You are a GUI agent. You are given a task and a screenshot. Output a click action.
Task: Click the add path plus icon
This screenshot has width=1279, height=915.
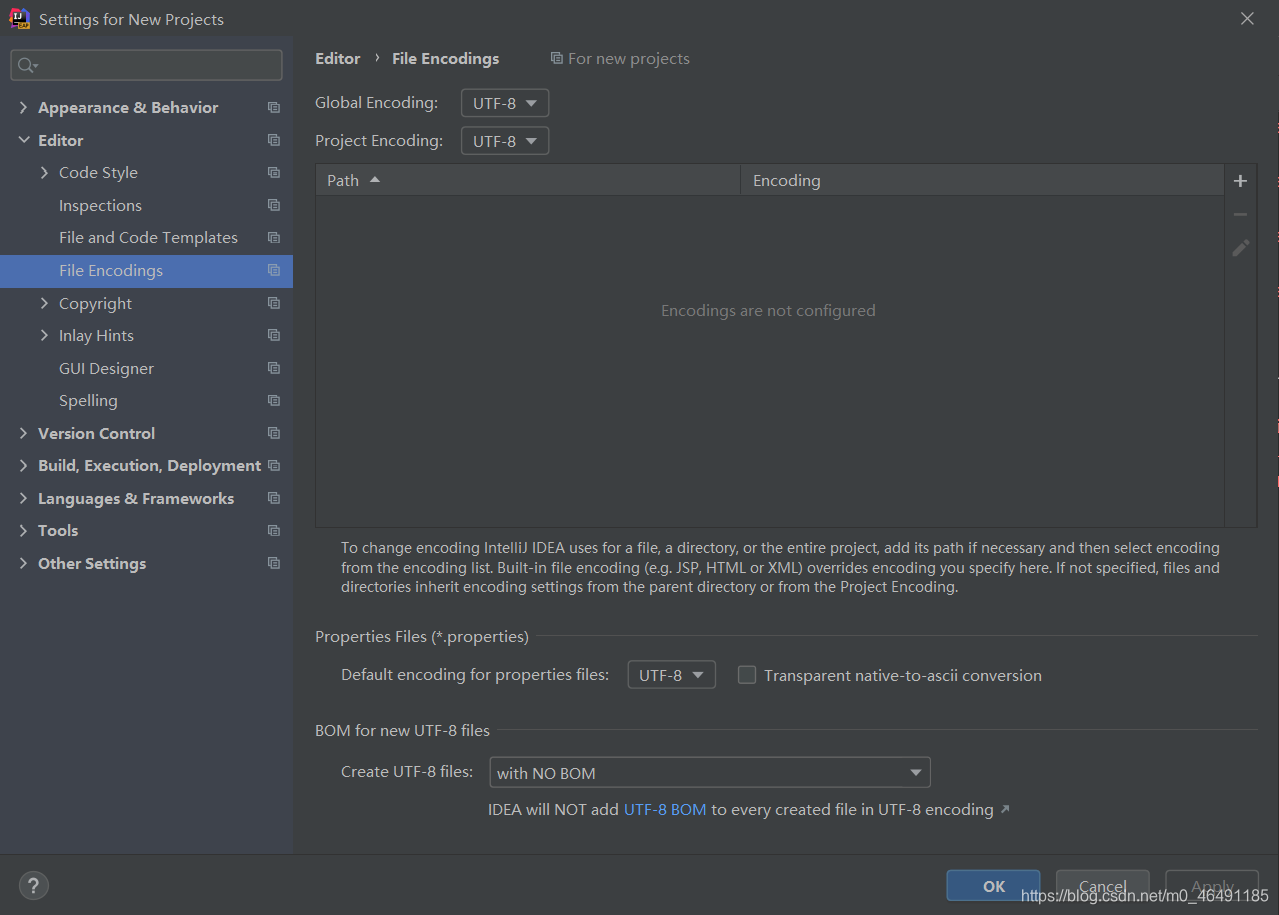click(x=1240, y=181)
